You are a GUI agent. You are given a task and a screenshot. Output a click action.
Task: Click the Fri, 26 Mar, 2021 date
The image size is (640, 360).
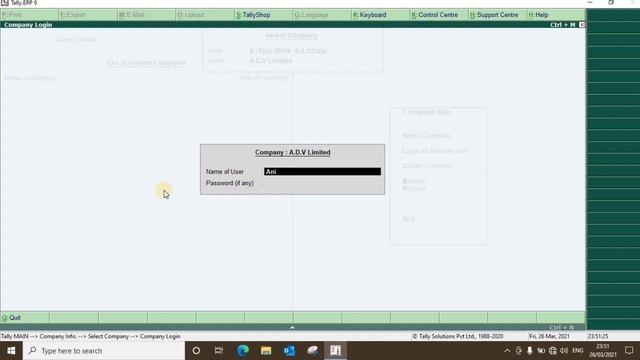(x=549, y=336)
